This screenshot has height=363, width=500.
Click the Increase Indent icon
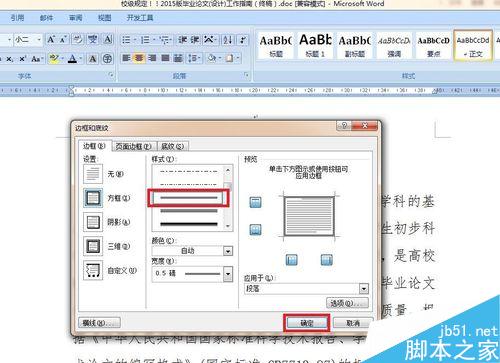pos(195,40)
